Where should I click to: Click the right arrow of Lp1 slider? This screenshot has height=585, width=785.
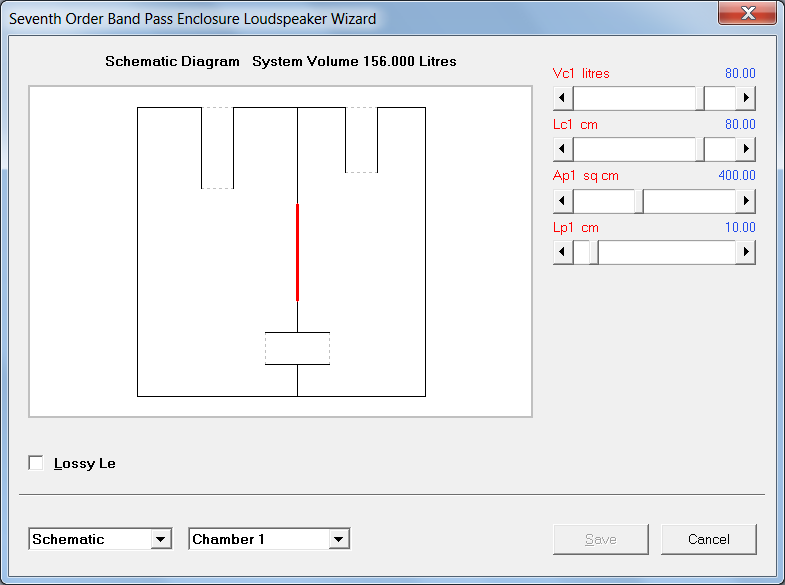(745, 252)
